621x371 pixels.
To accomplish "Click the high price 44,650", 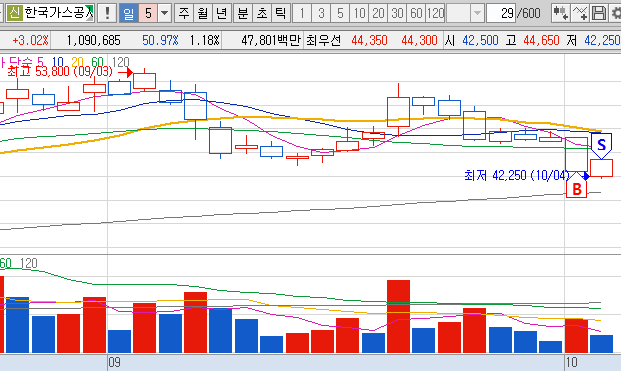I will (x=541, y=40).
